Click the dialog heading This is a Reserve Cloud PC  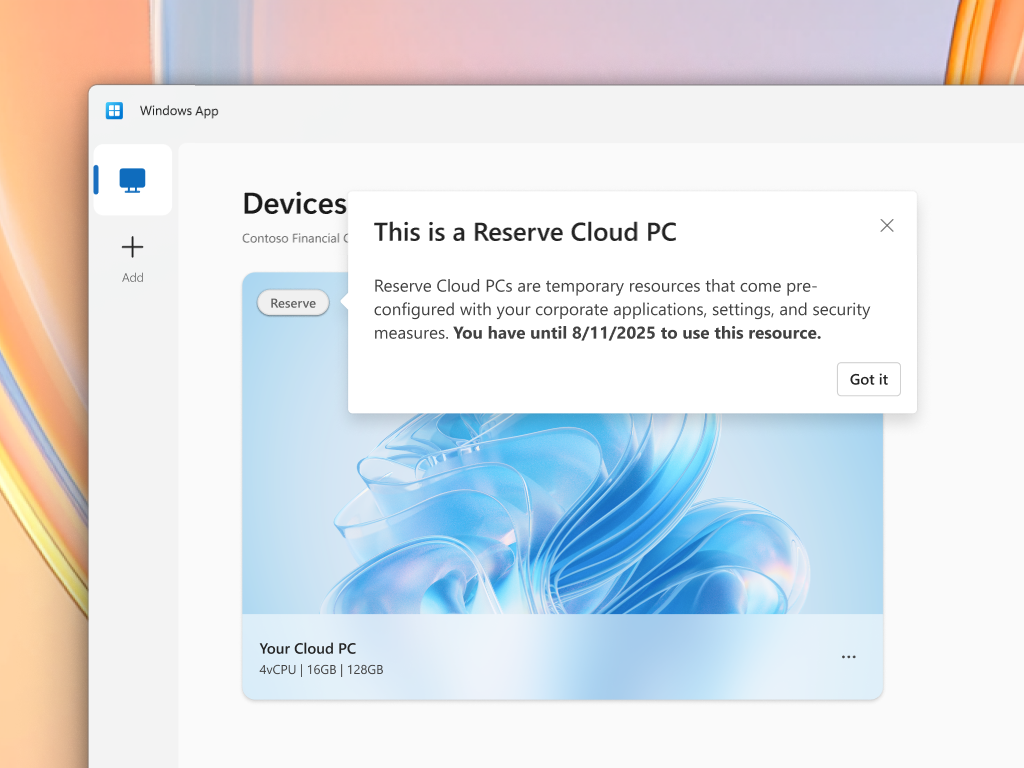coord(525,232)
